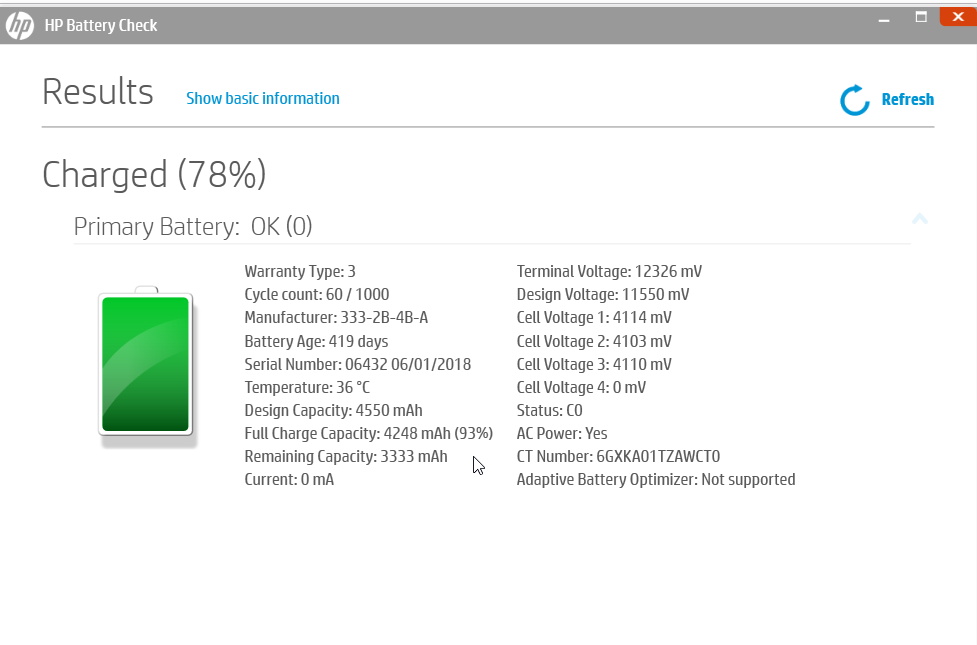Click the Full Charge Capacity 4248 mAh line
This screenshot has height=645, width=977.
(x=368, y=433)
